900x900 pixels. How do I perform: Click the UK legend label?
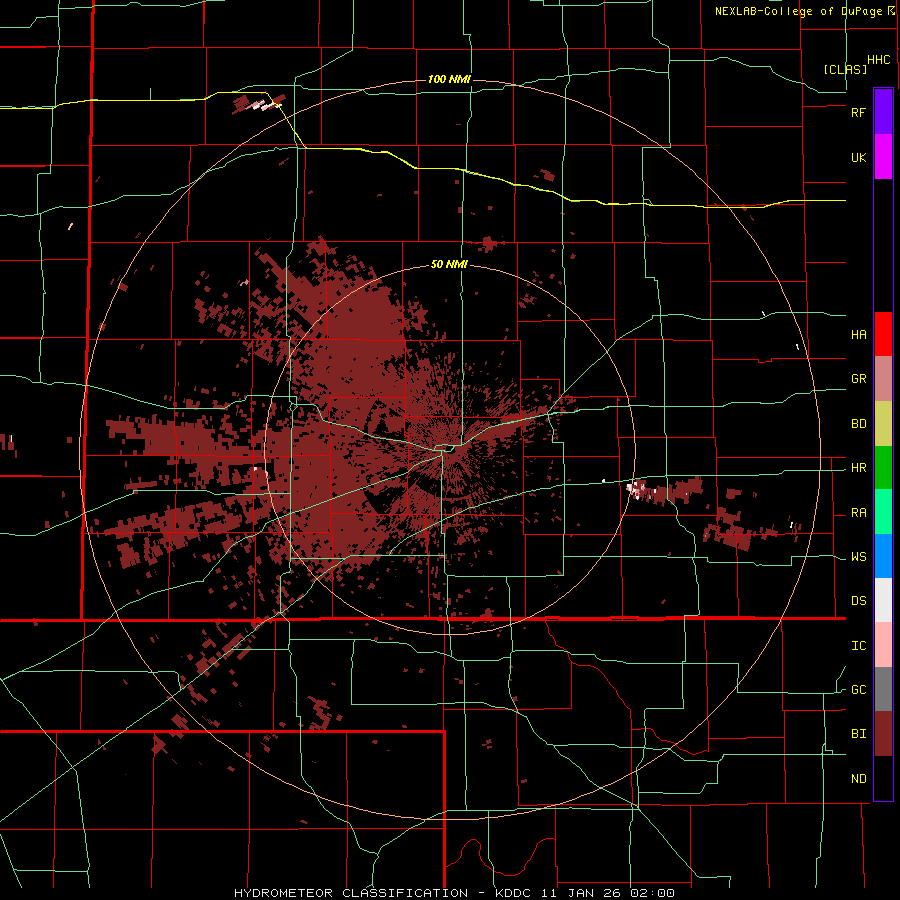pos(859,157)
